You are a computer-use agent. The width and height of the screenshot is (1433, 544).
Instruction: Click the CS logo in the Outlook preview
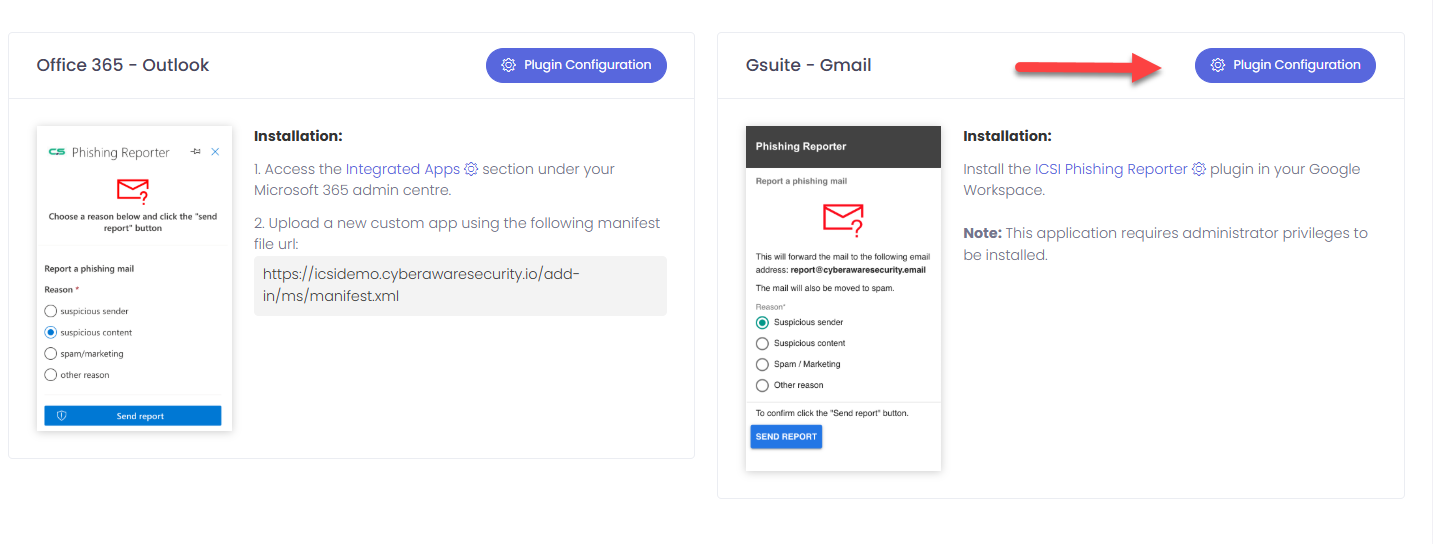[57, 152]
